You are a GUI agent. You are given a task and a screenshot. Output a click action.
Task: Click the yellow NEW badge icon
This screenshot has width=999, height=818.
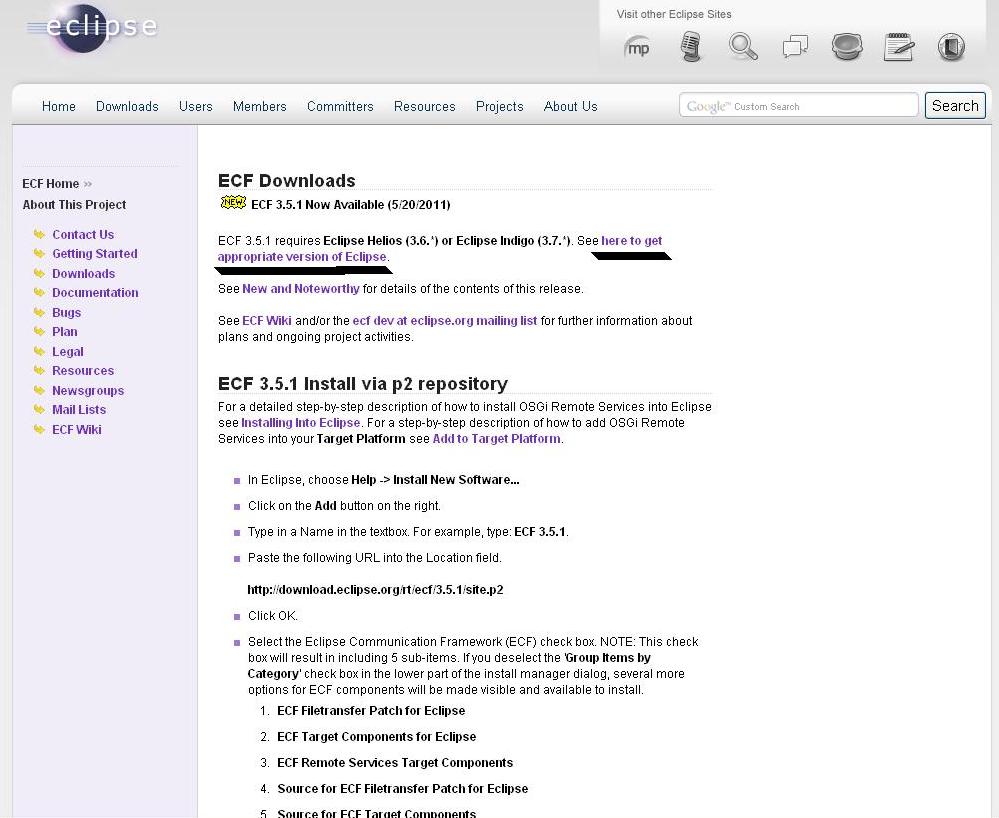pos(233,203)
